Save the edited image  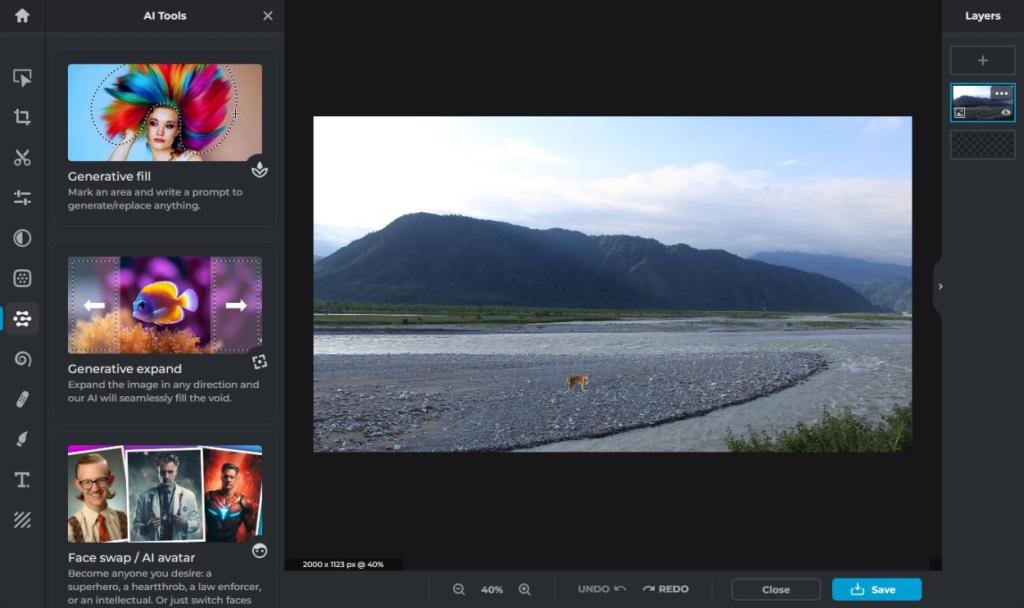876,589
